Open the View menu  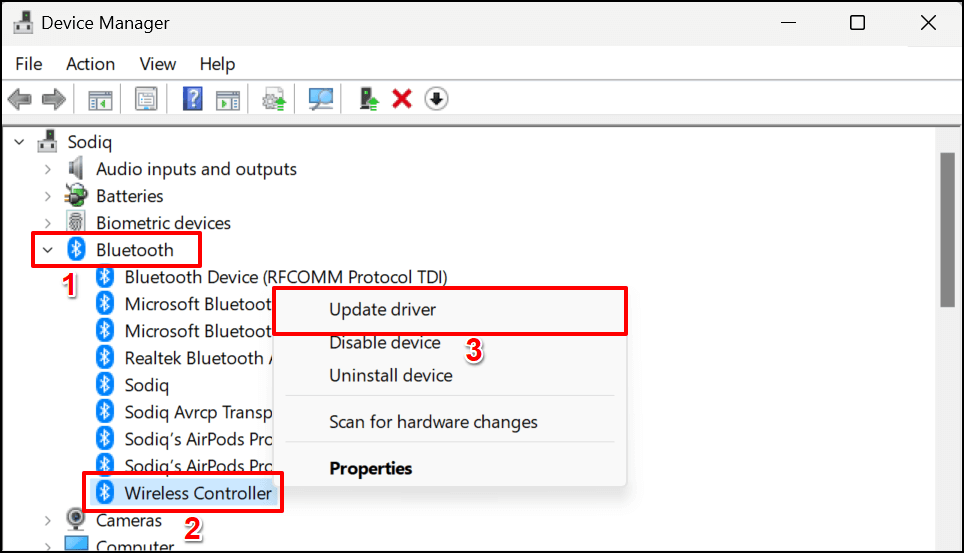click(x=158, y=64)
